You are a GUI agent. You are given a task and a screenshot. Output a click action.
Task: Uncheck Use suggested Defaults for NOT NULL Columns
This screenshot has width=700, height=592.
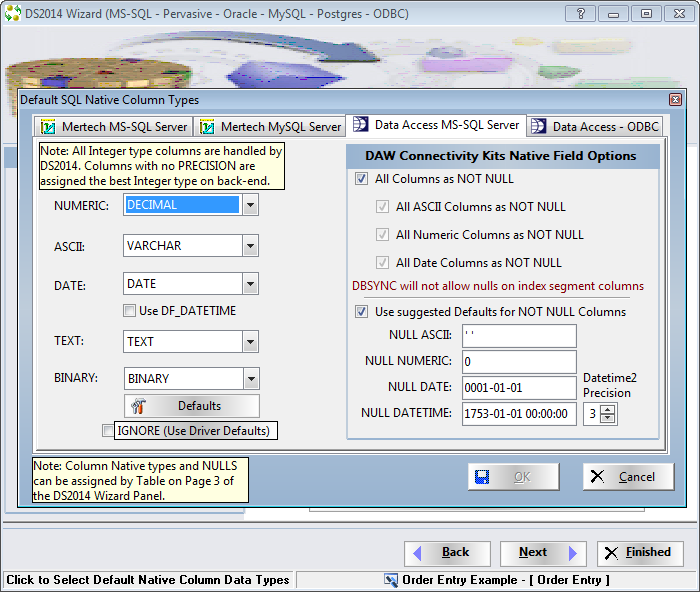tap(361, 312)
